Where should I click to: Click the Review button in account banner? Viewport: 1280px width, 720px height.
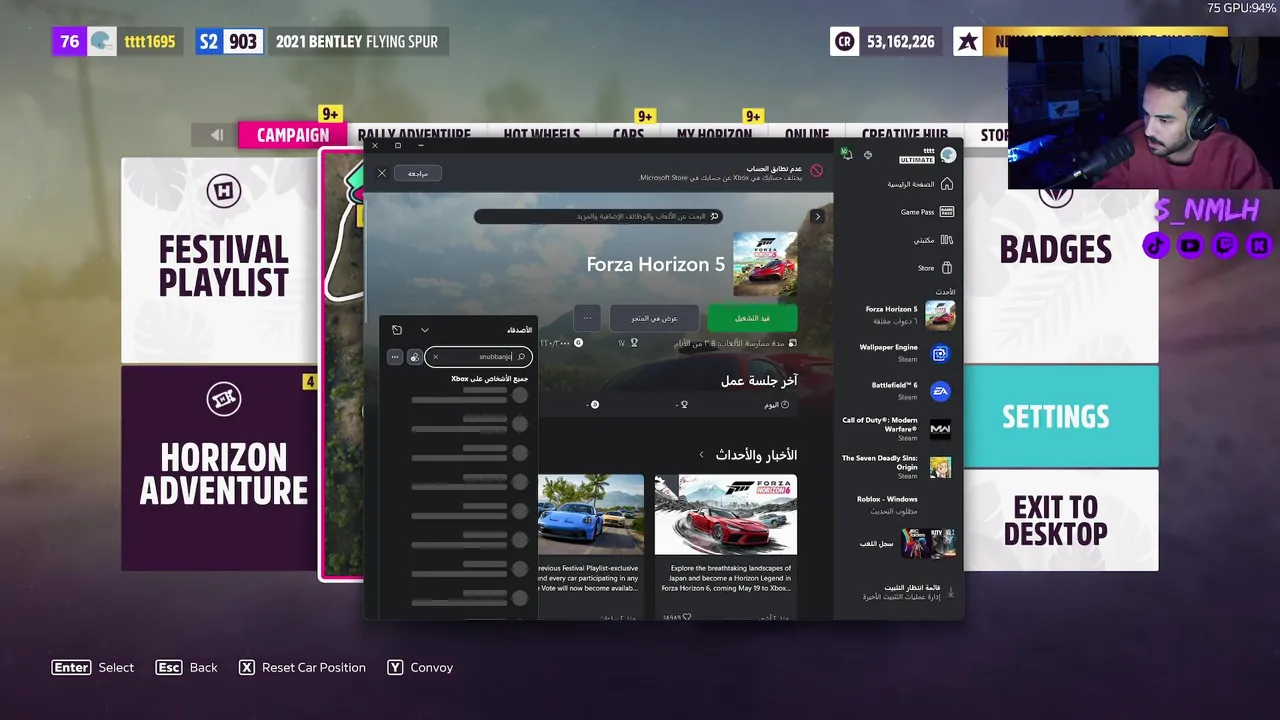418,173
